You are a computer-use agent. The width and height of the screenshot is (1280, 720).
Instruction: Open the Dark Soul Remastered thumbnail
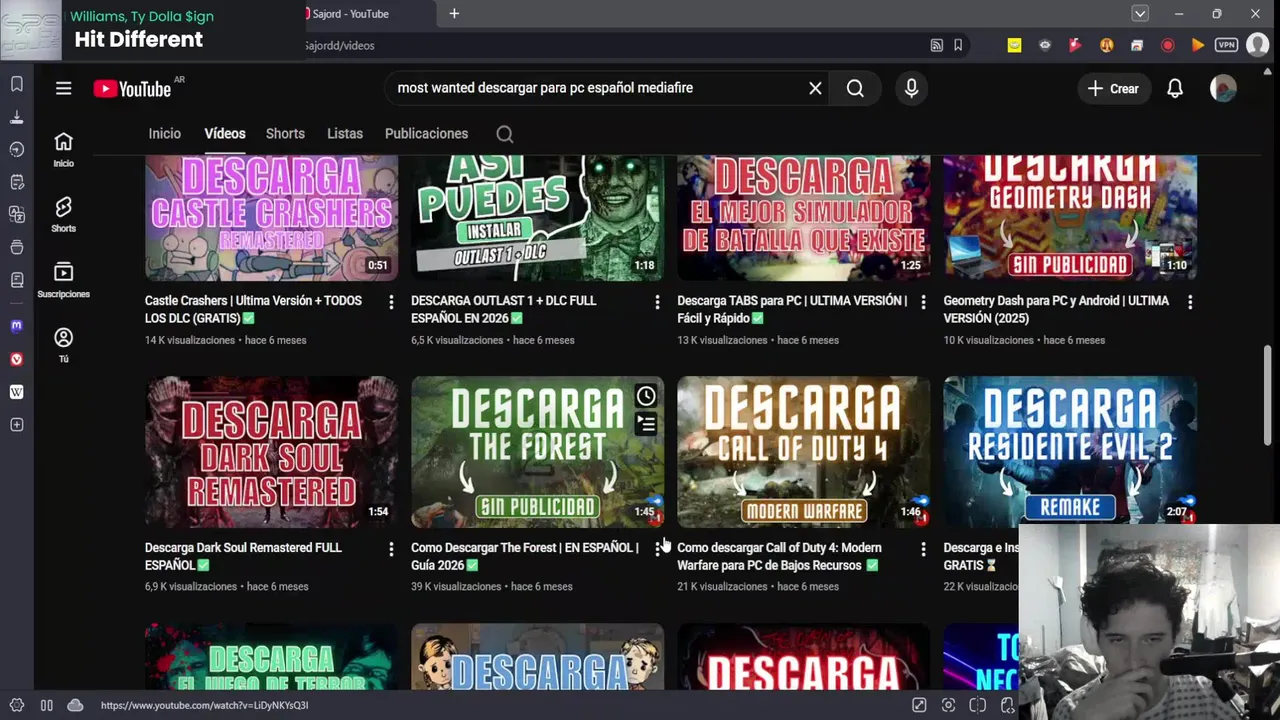click(271, 451)
